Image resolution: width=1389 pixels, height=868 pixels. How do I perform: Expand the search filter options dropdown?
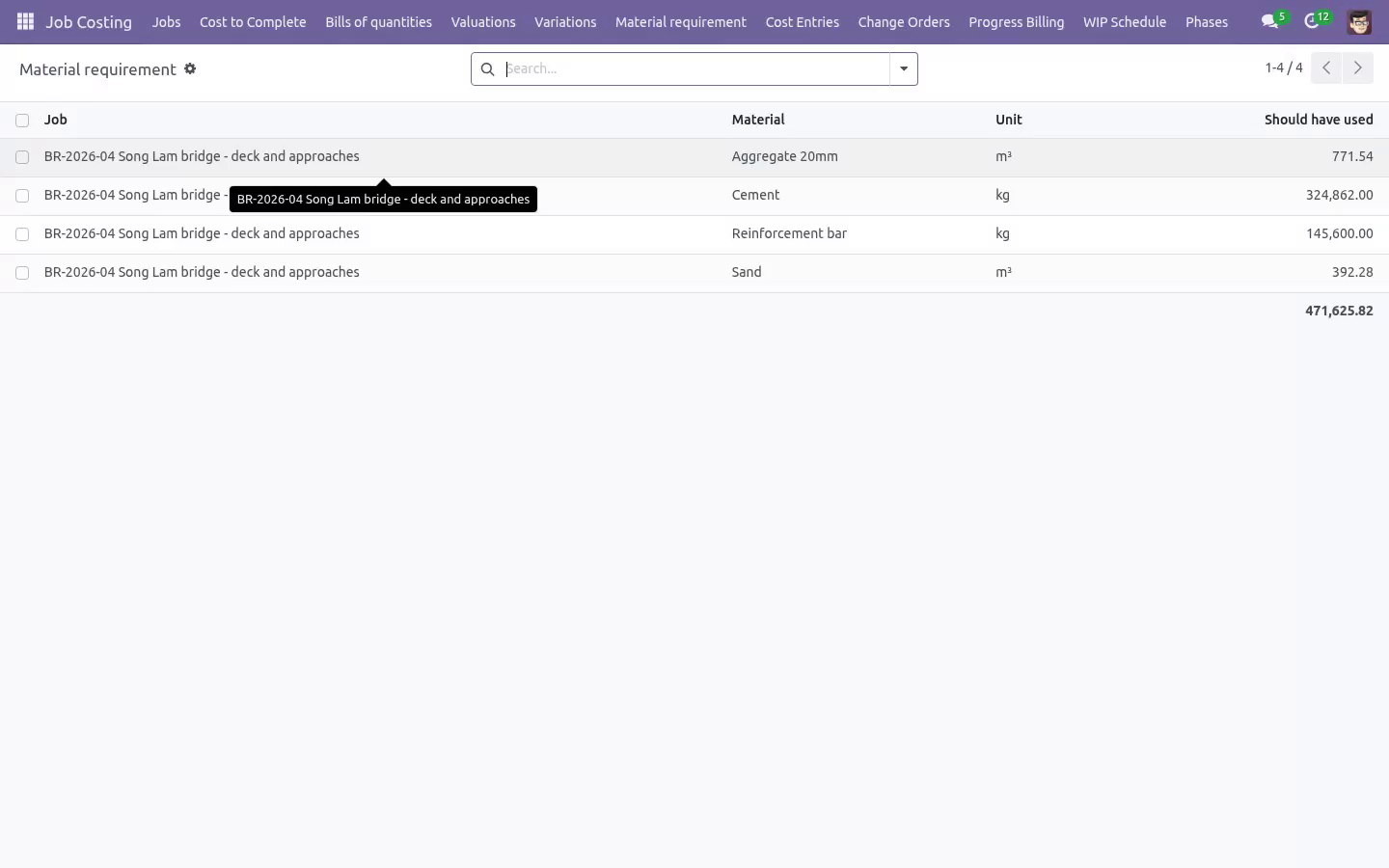point(904,69)
